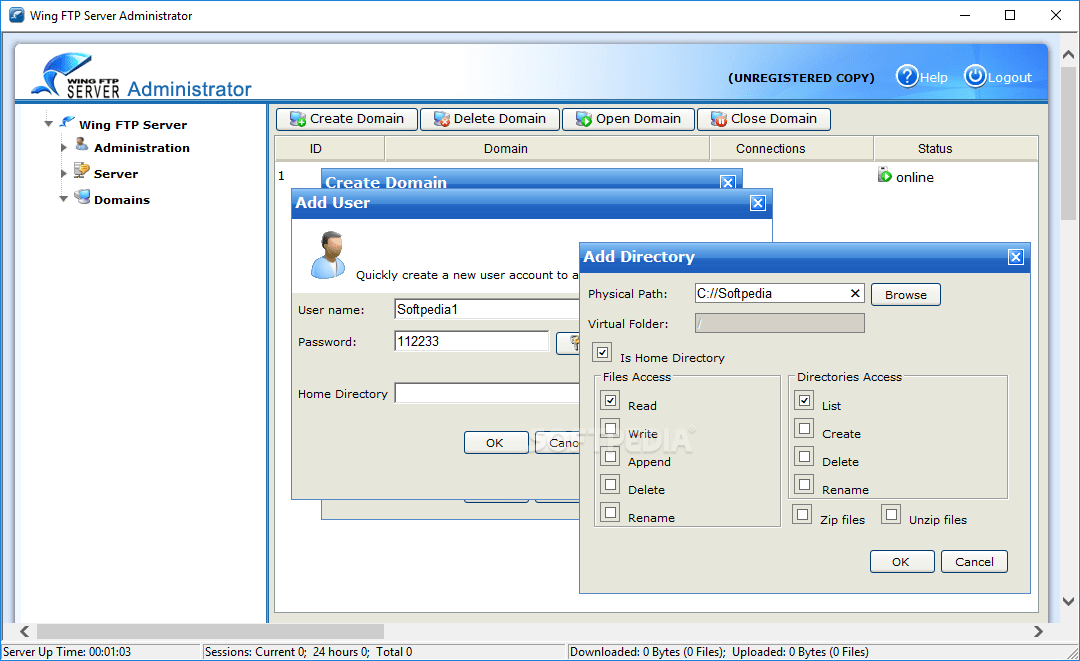The image size is (1080, 661).
Task: Expand the Server tree node
Action: pos(62,172)
